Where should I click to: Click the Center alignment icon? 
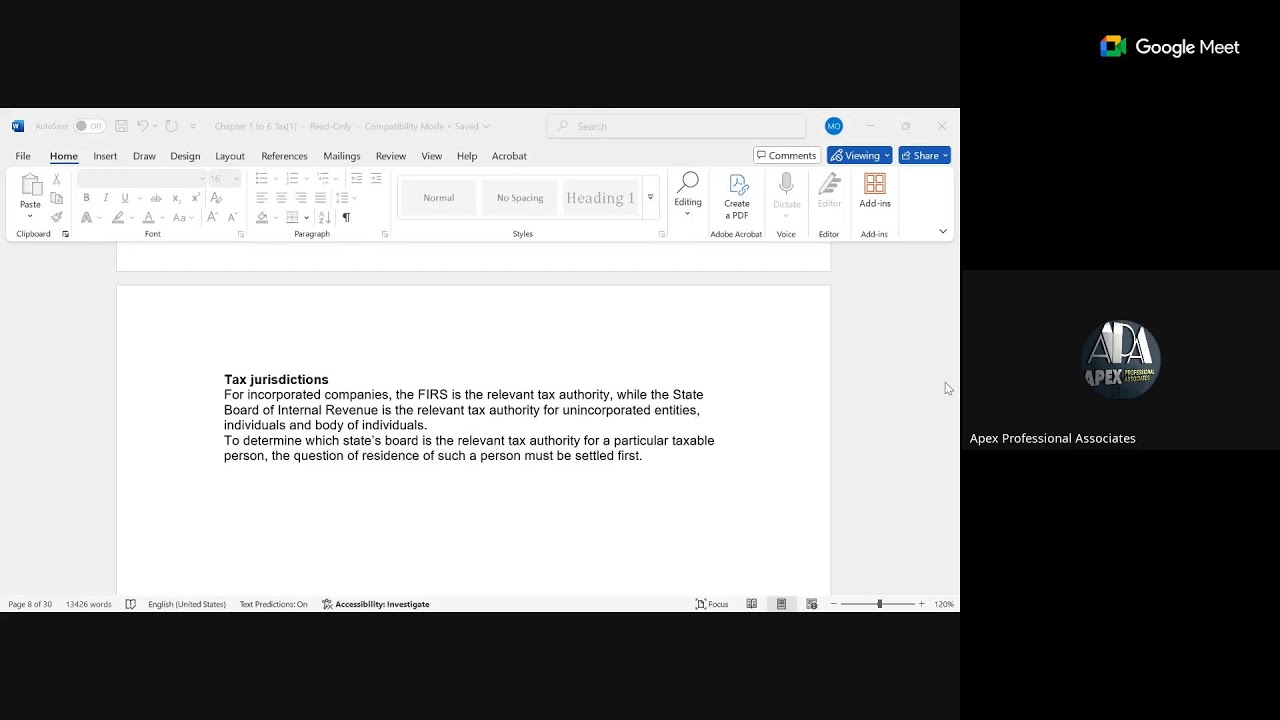(x=281, y=198)
